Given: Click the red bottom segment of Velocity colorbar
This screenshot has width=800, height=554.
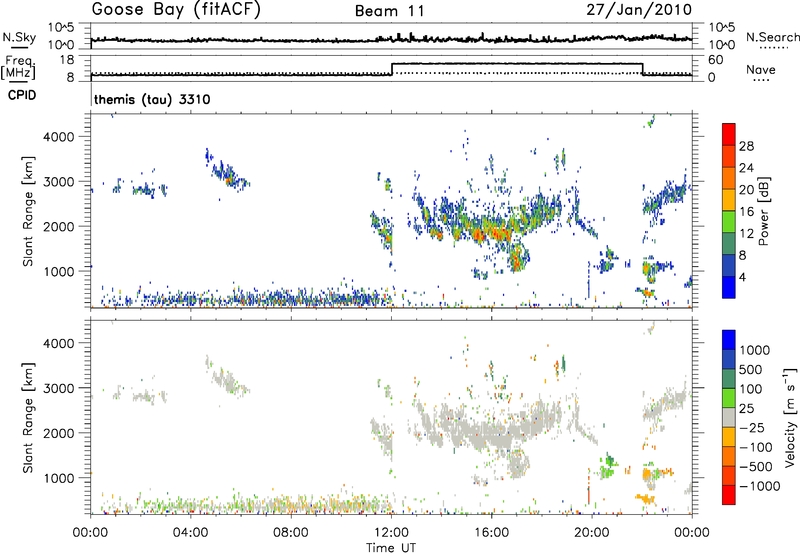Looking at the screenshot, I should 729,495.
